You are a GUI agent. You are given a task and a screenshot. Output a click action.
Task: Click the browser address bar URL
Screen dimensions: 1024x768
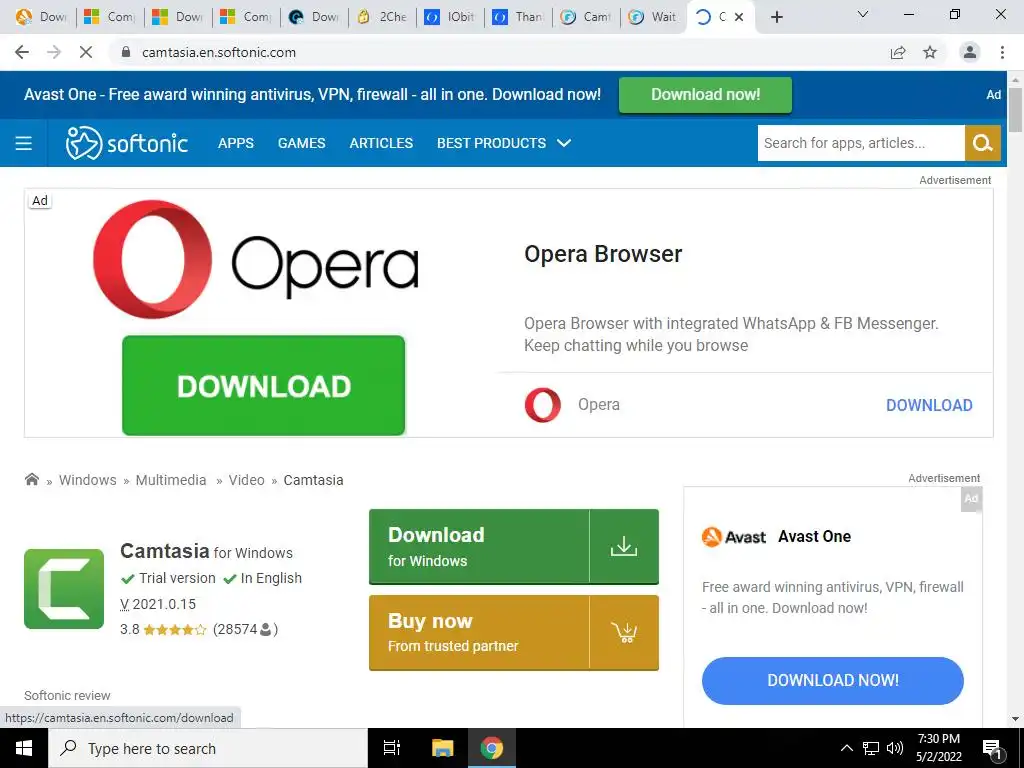[x=219, y=52]
